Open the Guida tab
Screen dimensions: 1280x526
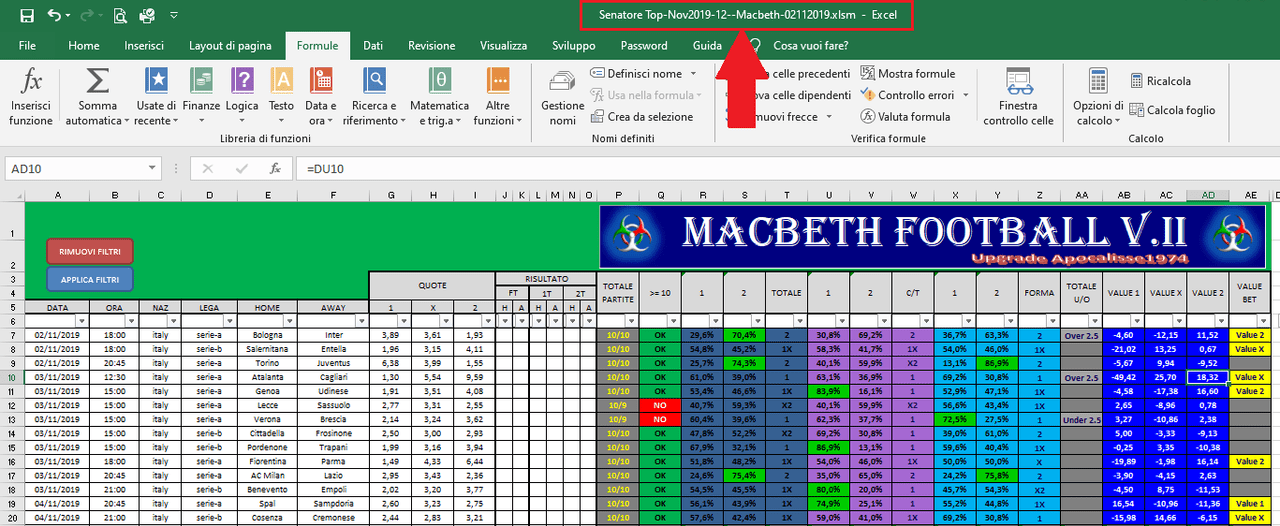coord(707,45)
